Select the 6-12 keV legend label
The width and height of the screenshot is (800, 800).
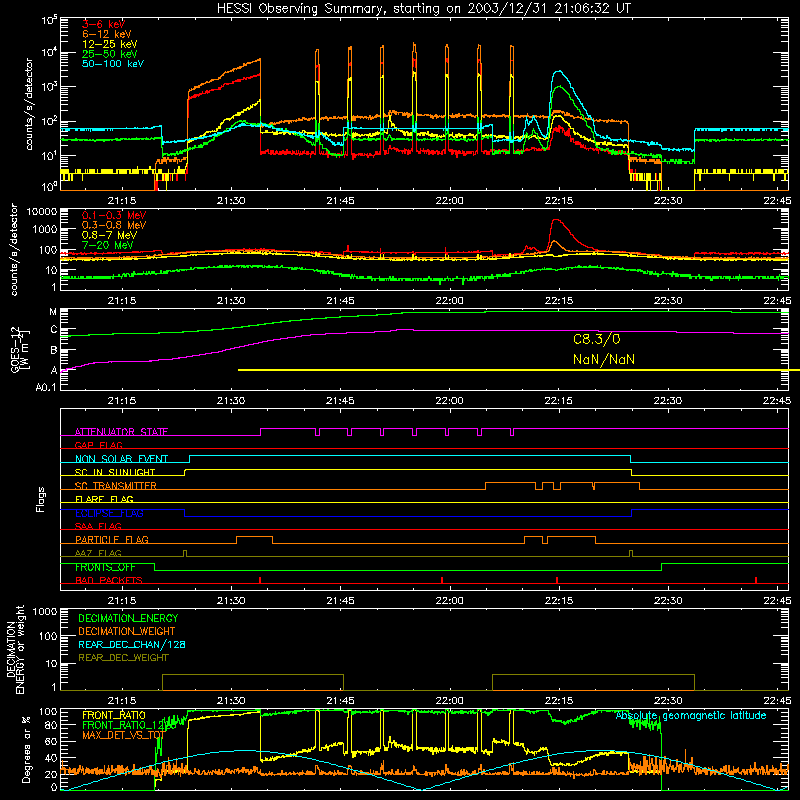[106, 34]
